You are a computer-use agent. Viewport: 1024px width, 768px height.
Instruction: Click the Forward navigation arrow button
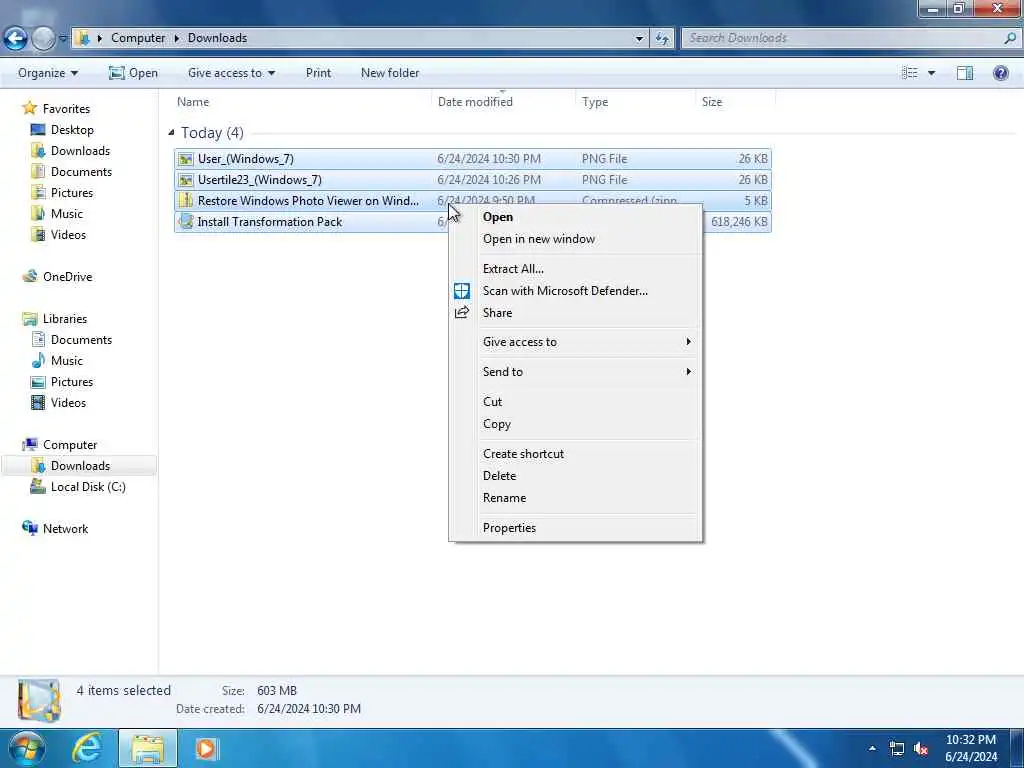43,39
